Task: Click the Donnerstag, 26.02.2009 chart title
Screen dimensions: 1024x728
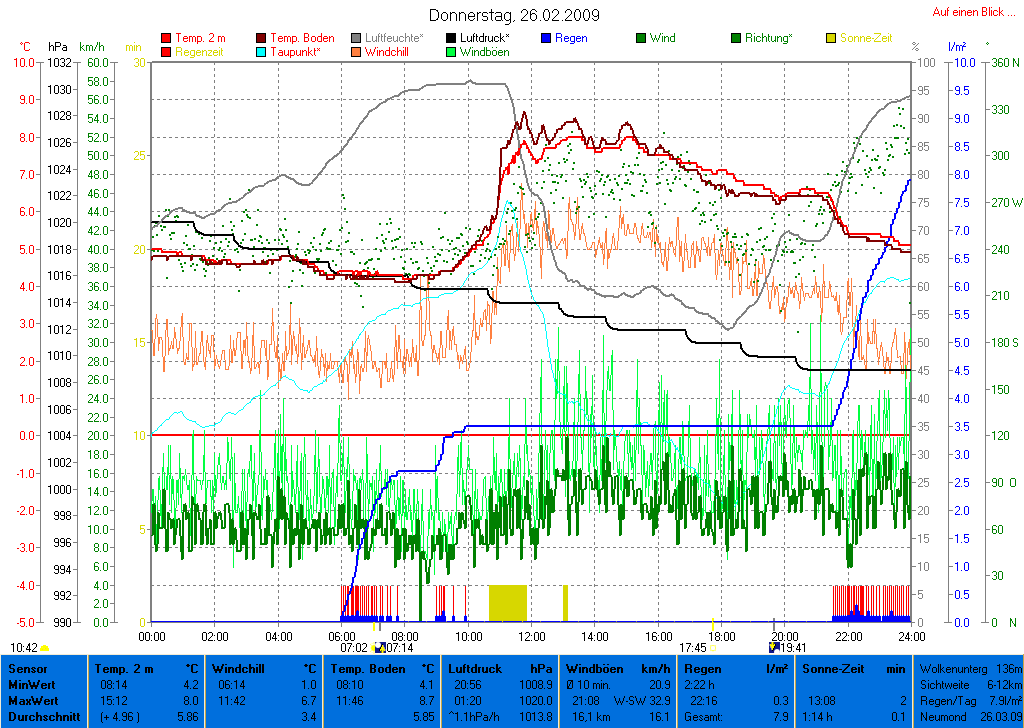Action: pyautogui.click(x=512, y=15)
